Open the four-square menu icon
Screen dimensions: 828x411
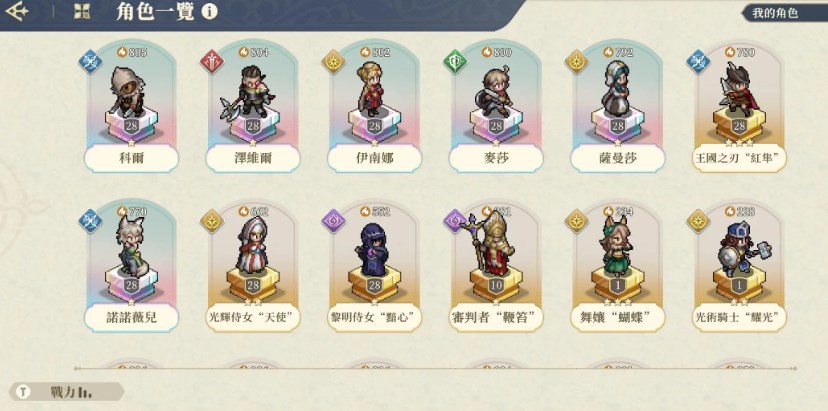tap(82, 12)
